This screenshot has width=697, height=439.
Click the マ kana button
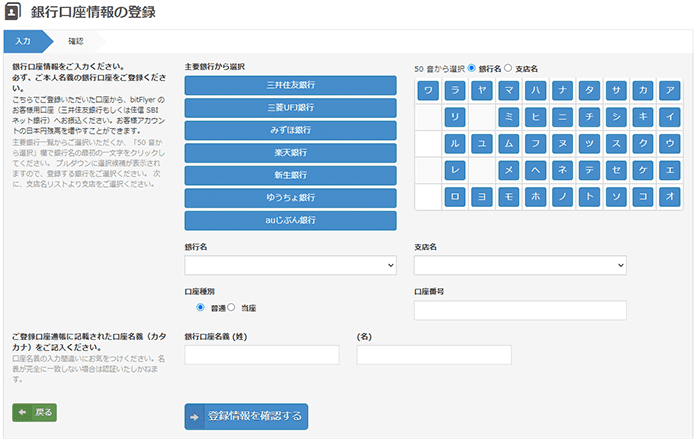[x=509, y=90]
